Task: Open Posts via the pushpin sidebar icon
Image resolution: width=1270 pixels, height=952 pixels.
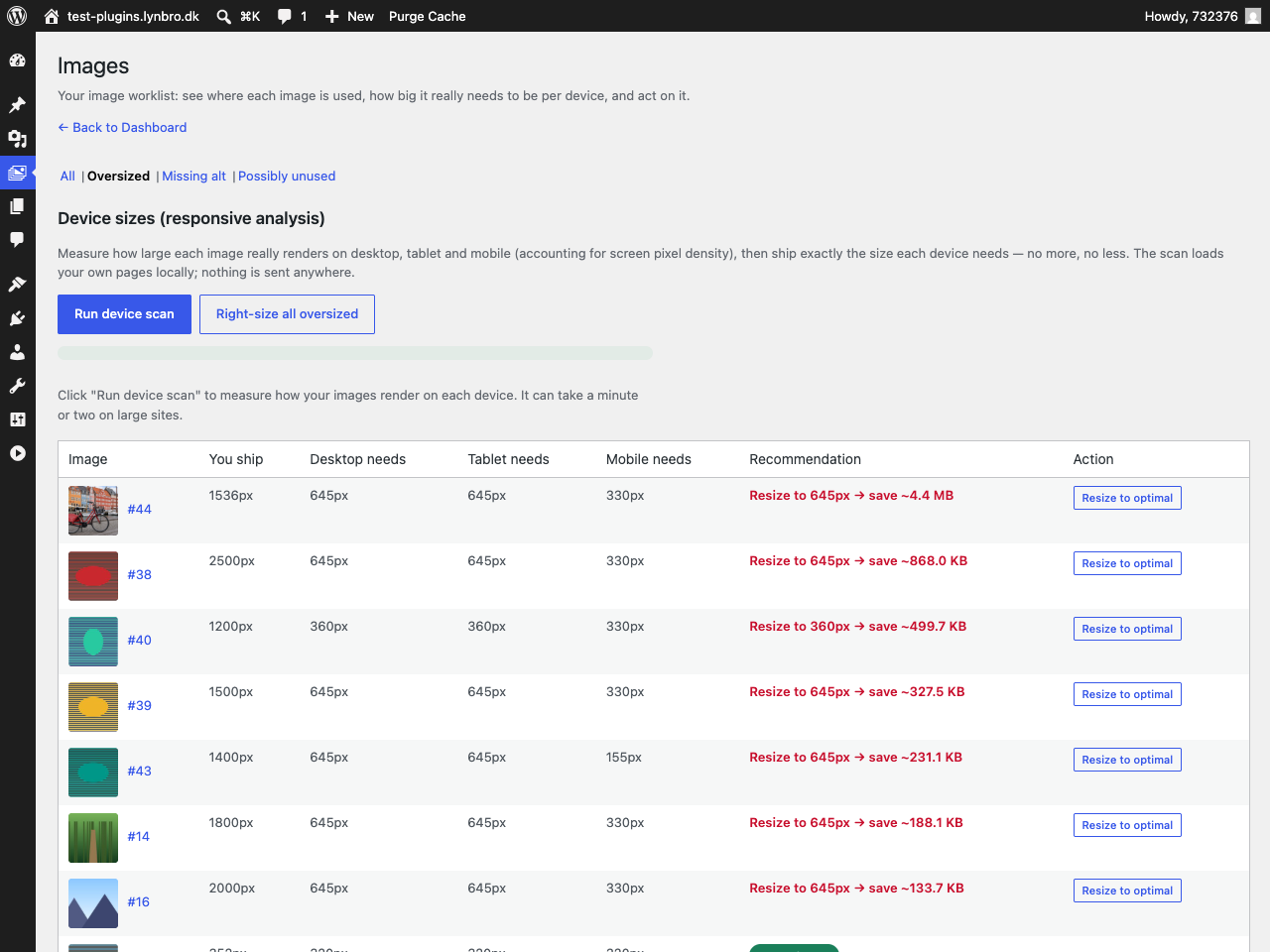Action: pyautogui.click(x=17, y=104)
